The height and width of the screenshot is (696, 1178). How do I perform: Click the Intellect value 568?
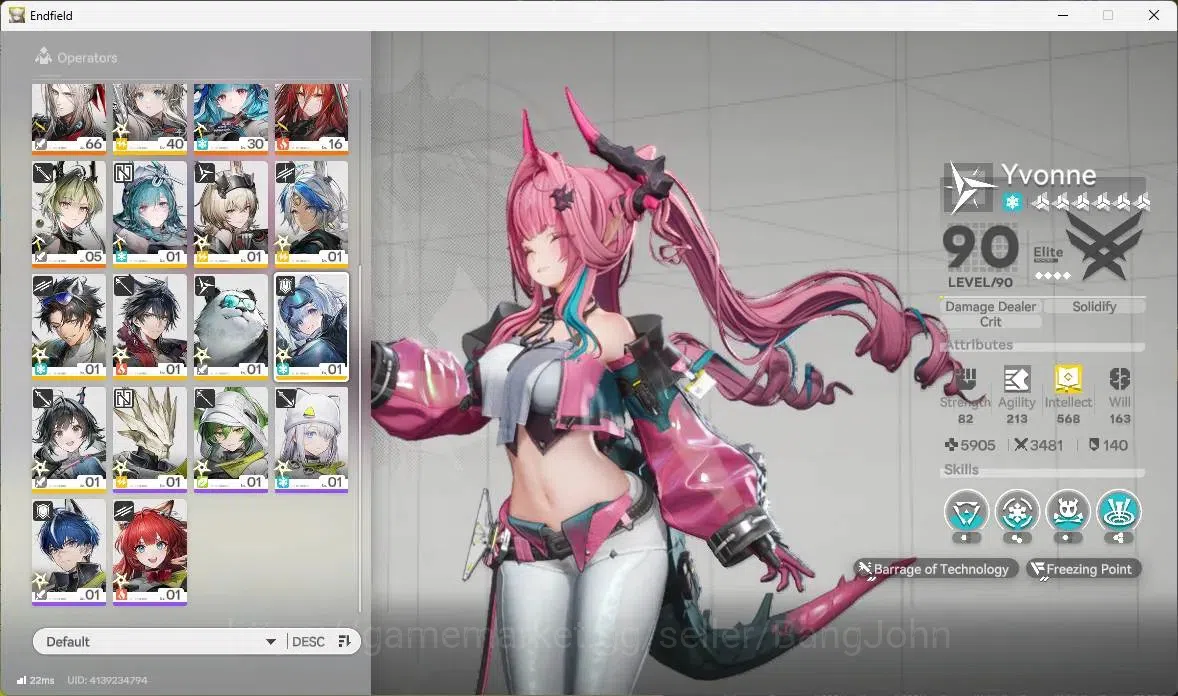(x=1068, y=419)
